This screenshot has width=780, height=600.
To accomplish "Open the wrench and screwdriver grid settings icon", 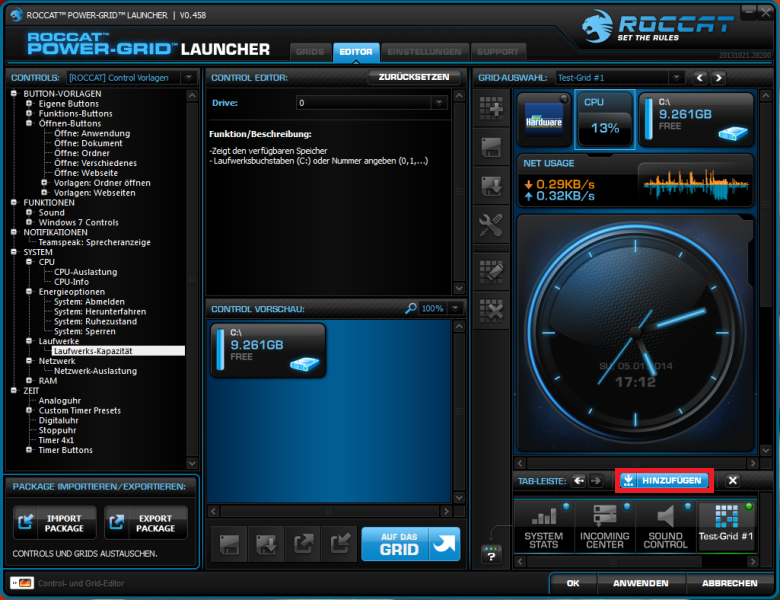I will tap(491, 225).
